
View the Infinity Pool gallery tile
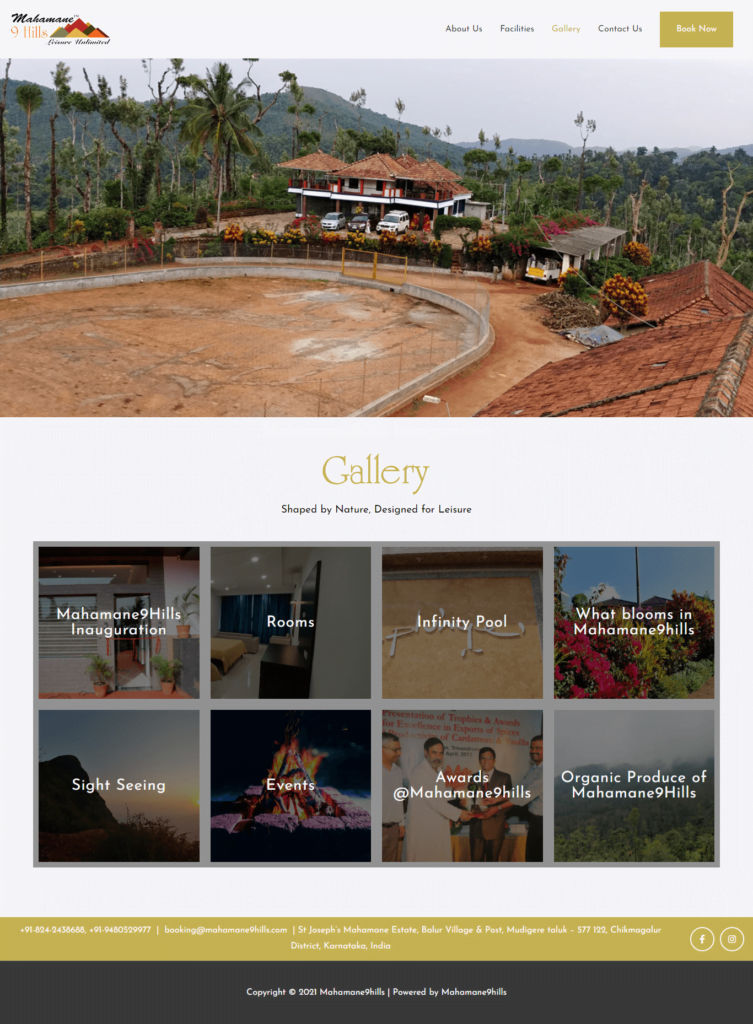click(x=462, y=622)
